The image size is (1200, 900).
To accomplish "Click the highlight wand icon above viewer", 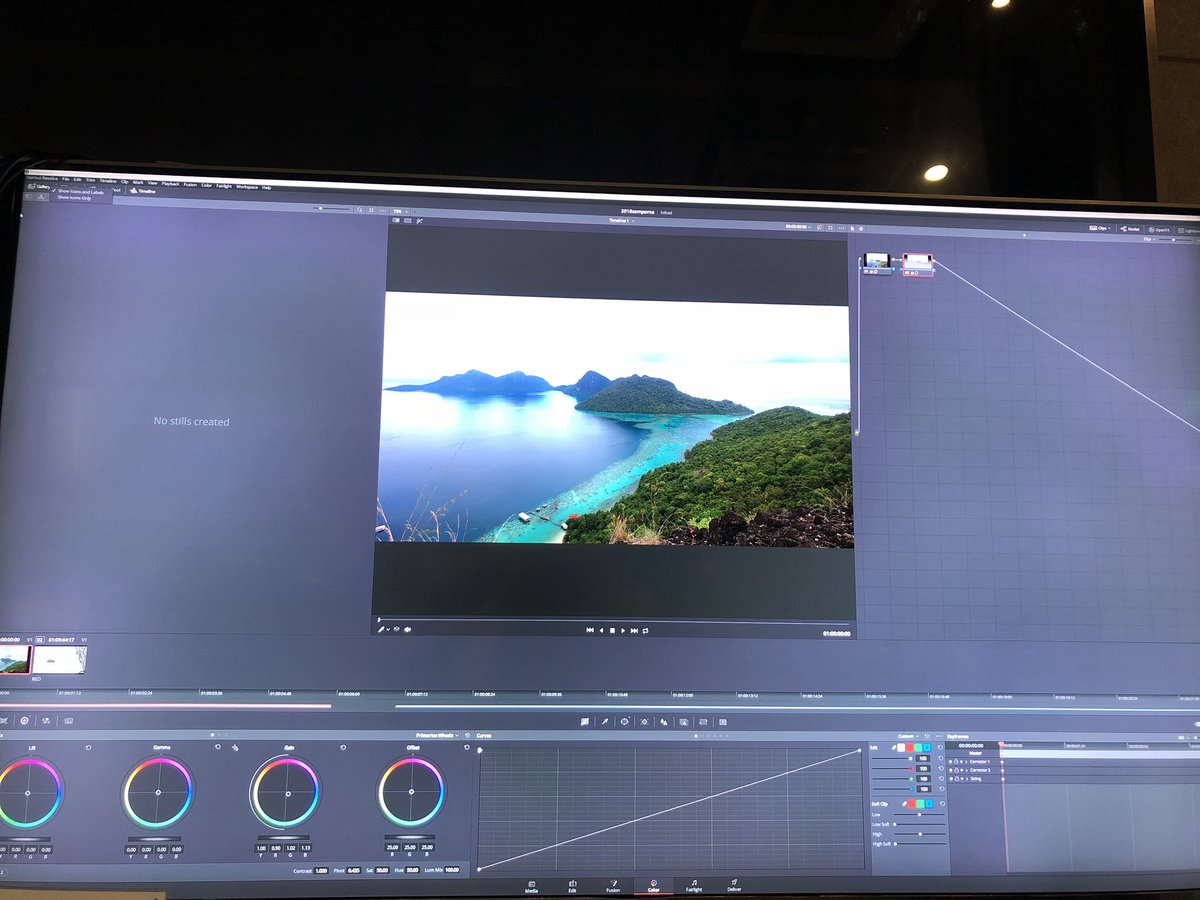I will pos(419,220).
